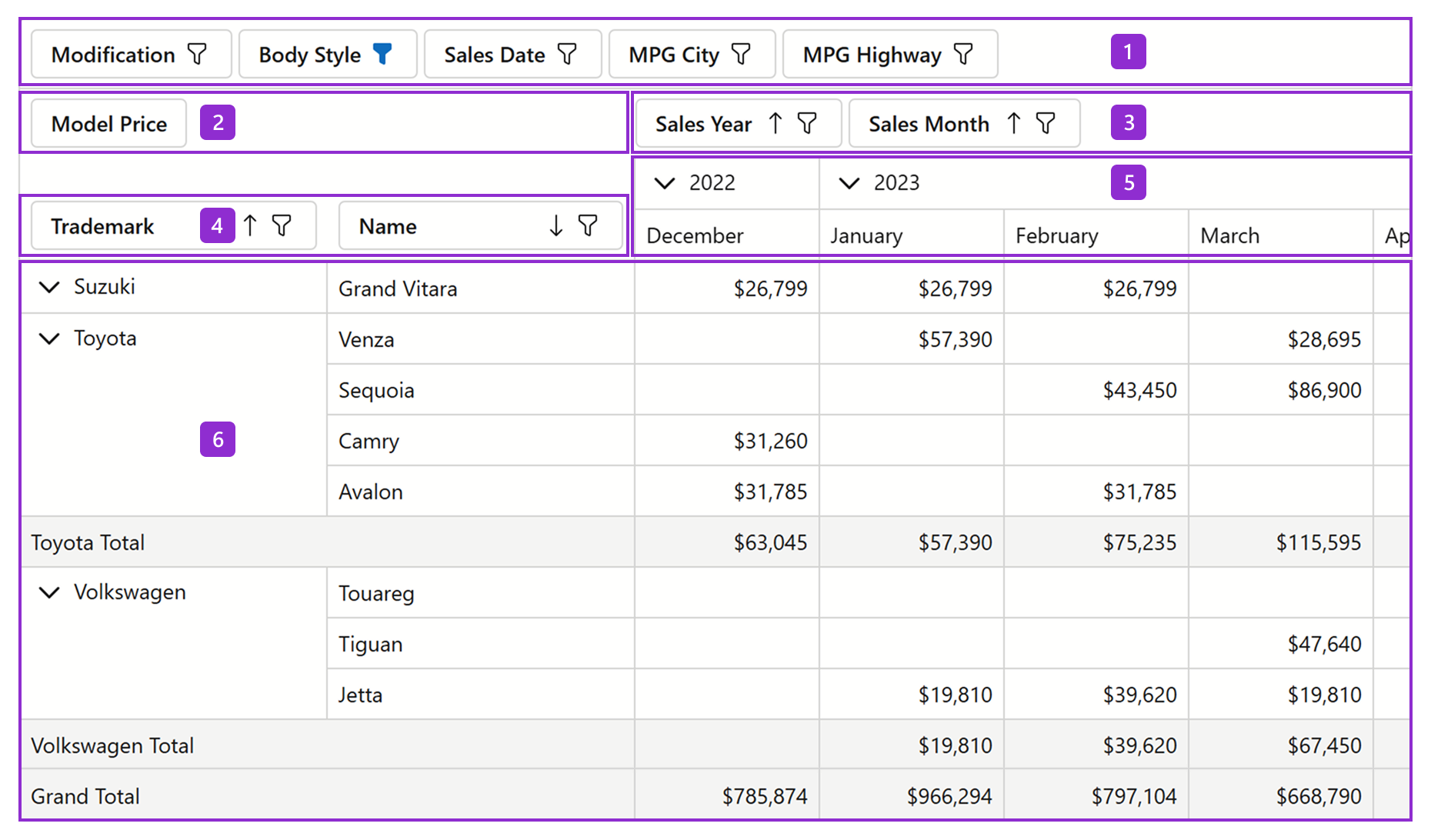Click Toyota Total March value $115,595
The height and width of the screenshot is (840, 1431).
tap(1319, 542)
